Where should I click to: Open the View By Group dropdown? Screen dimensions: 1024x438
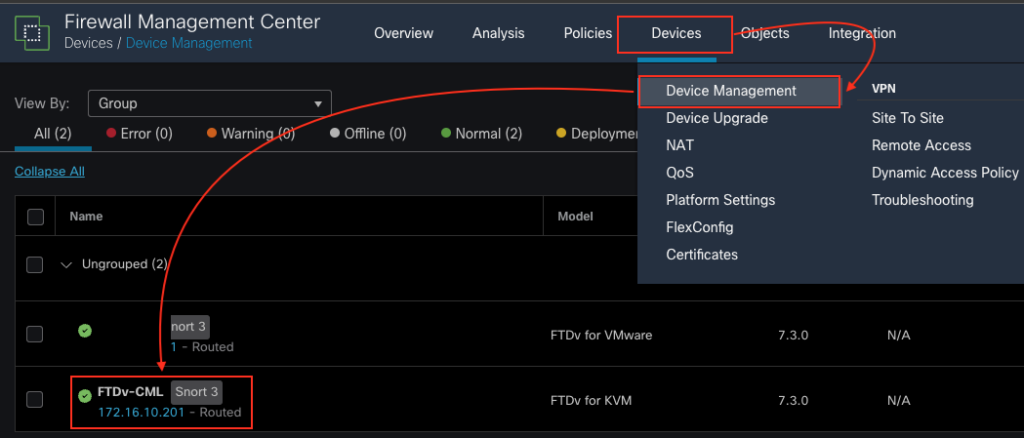coord(209,103)
